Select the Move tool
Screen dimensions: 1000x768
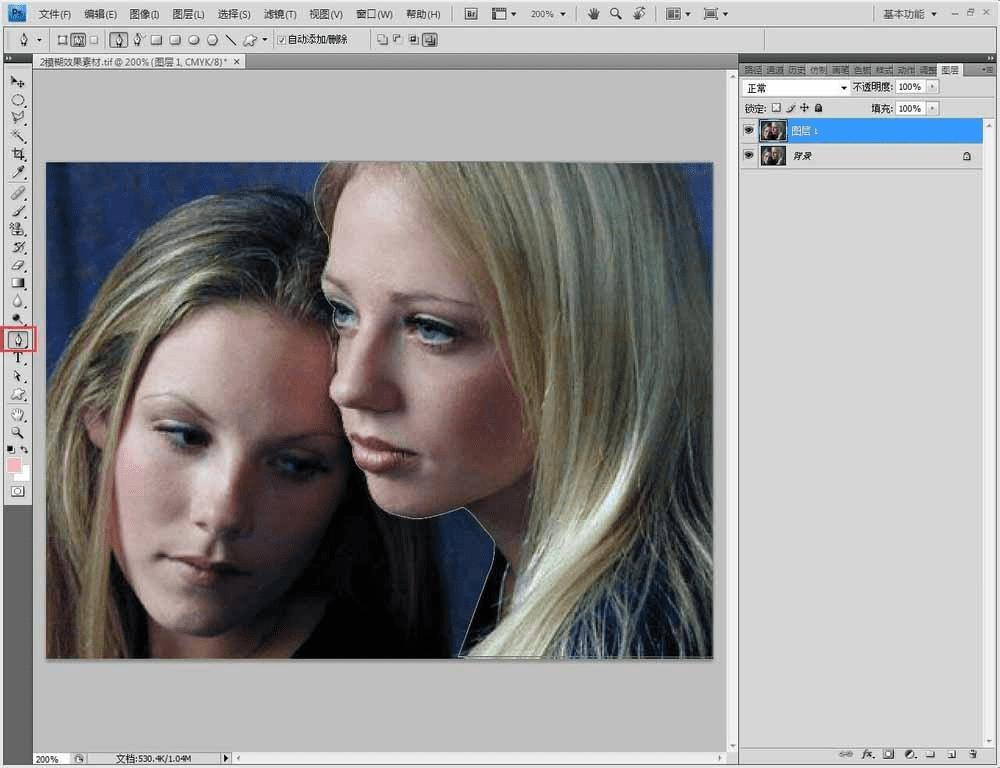coord(17,82)
